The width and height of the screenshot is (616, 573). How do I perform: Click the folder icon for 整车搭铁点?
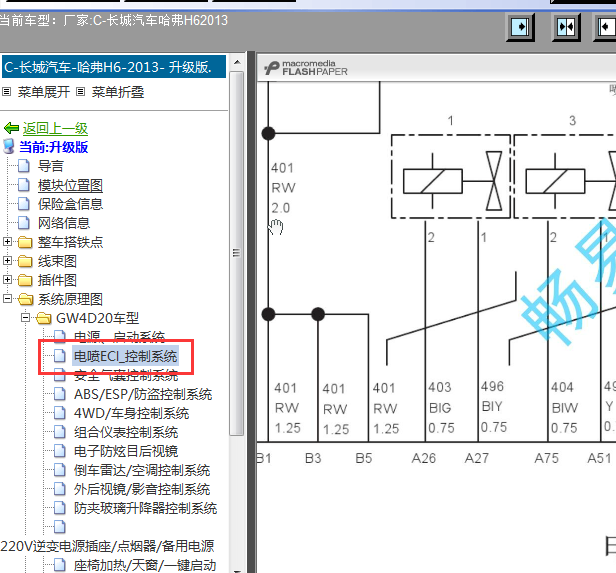click(x=25, y=242)
